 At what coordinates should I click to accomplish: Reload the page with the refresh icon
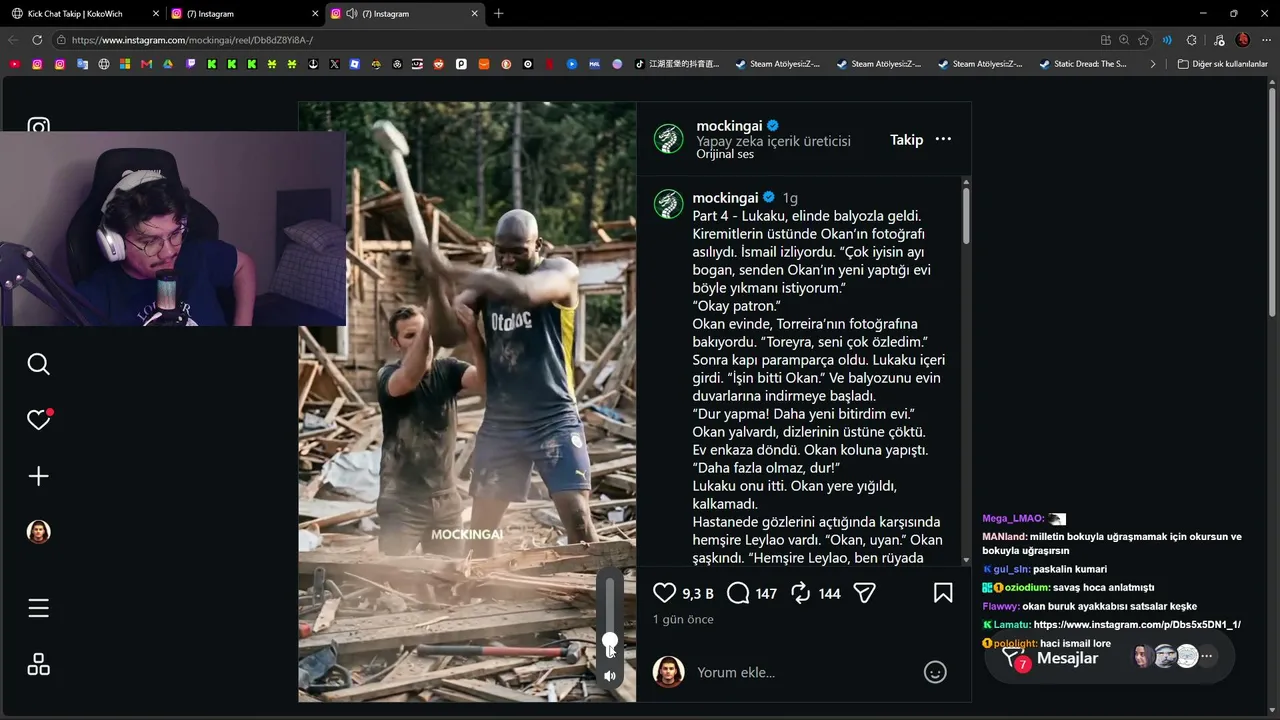tap(37, 40)
